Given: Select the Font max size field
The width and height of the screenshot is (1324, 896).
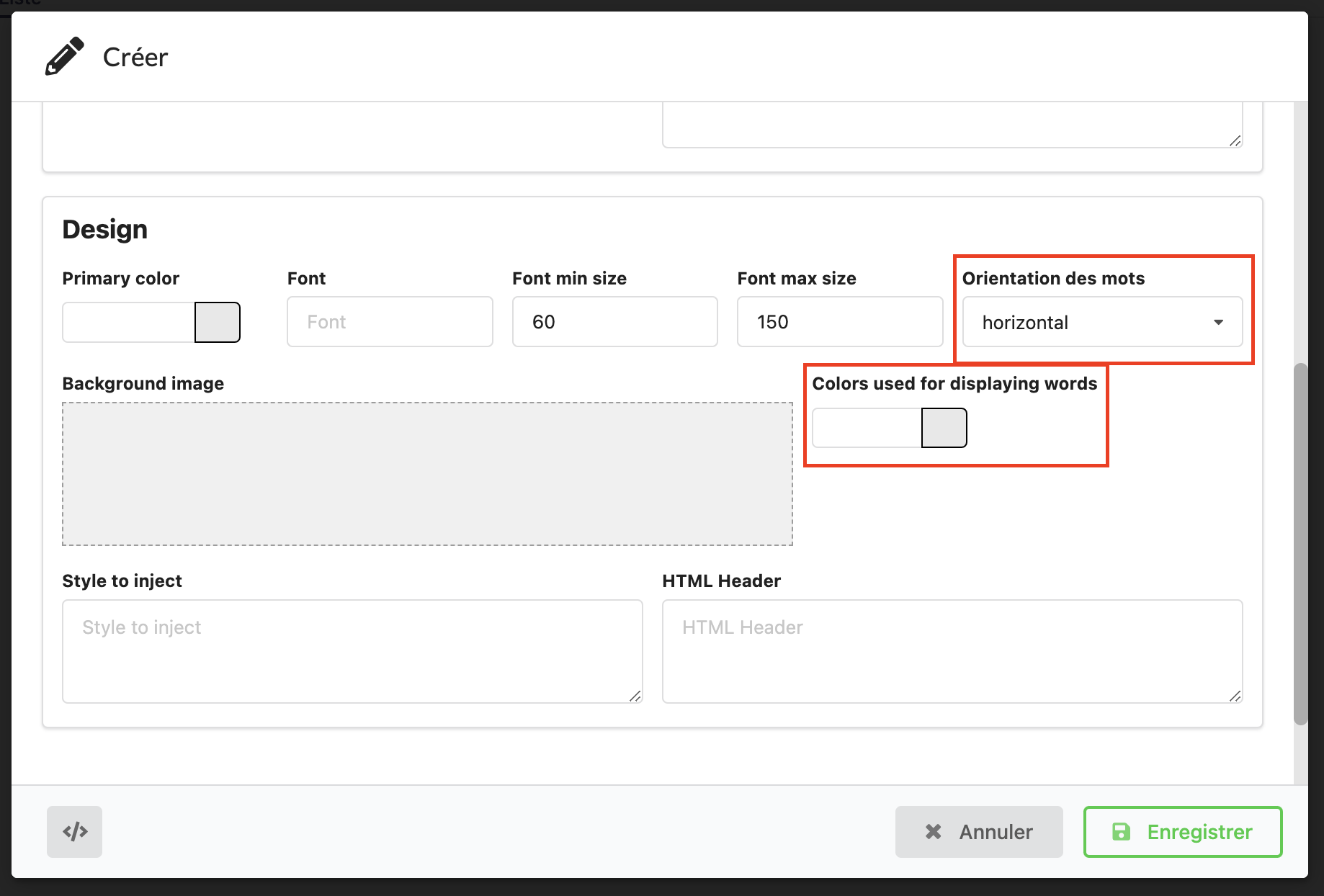Looking at the screenshot, I should [x=839, y=322].
